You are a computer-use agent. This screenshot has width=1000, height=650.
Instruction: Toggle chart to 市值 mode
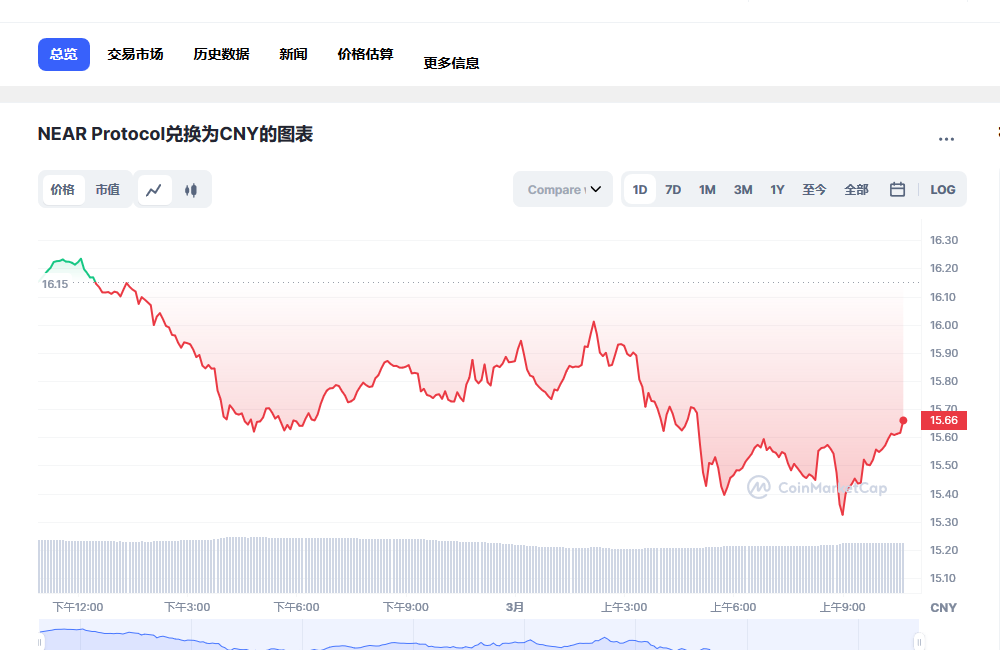(x=108, y=190)
